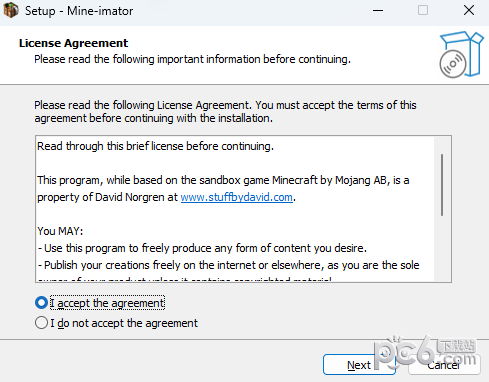
Task: Click the Cancel button
Action: tap(444, 365)
